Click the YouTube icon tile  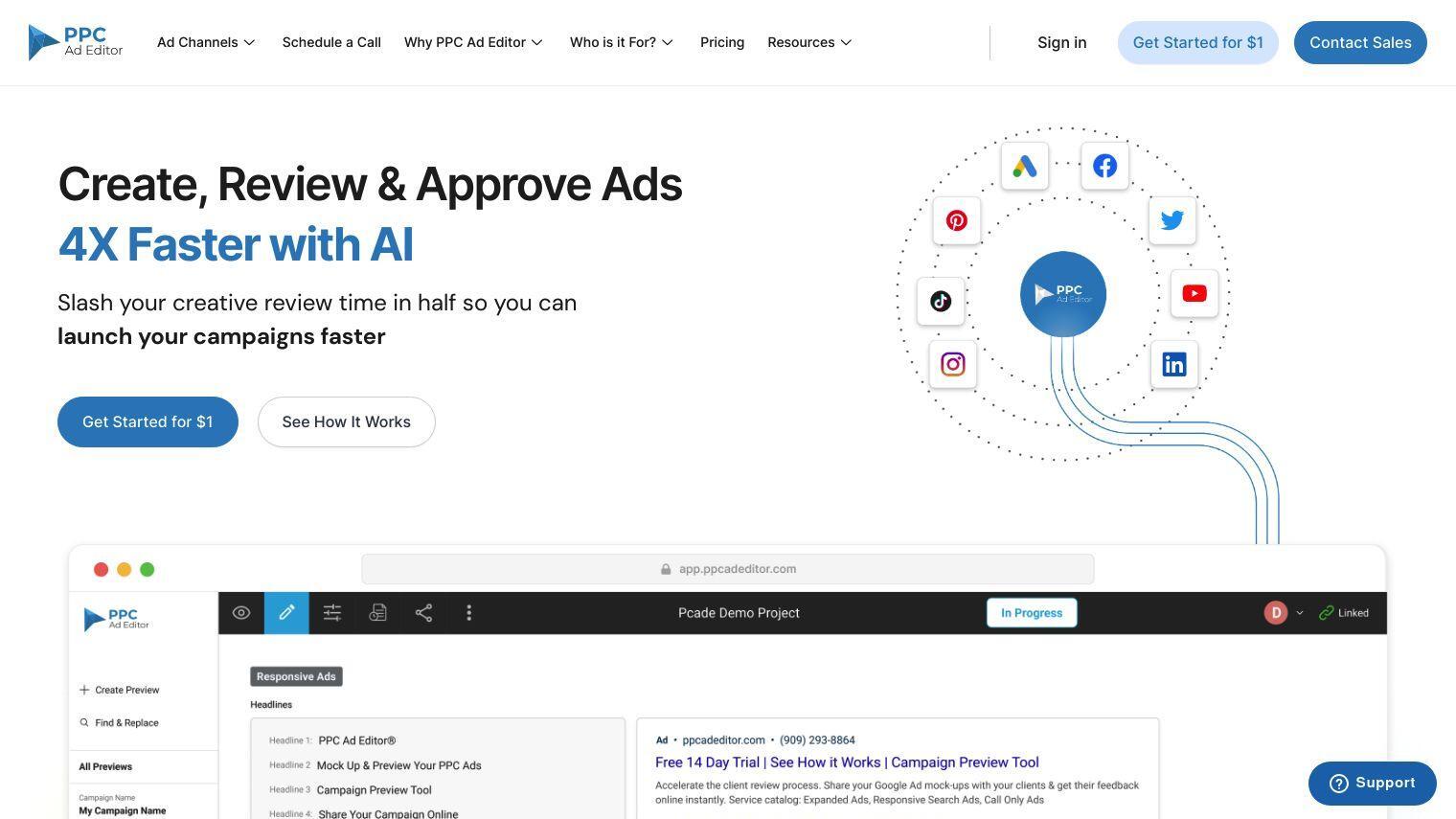(x=1194, y=293)
